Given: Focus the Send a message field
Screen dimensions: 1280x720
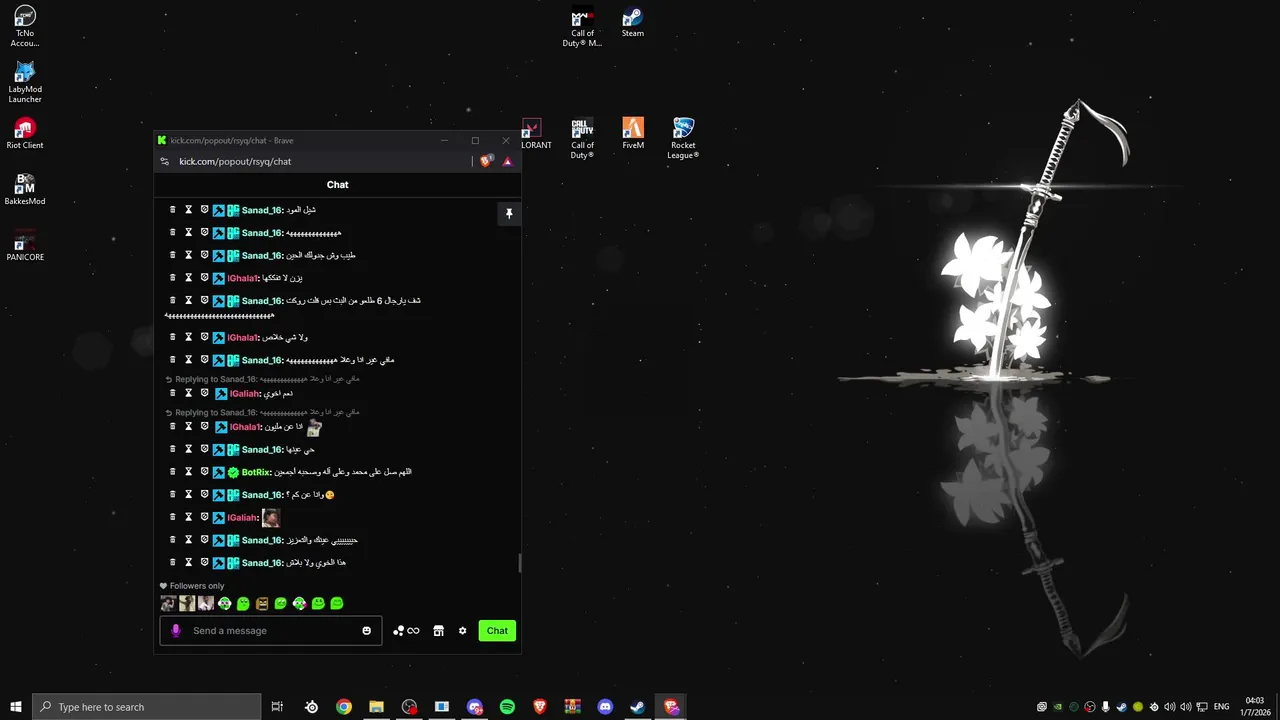Looking at the screenshot, I should click(x=270, y=631).
